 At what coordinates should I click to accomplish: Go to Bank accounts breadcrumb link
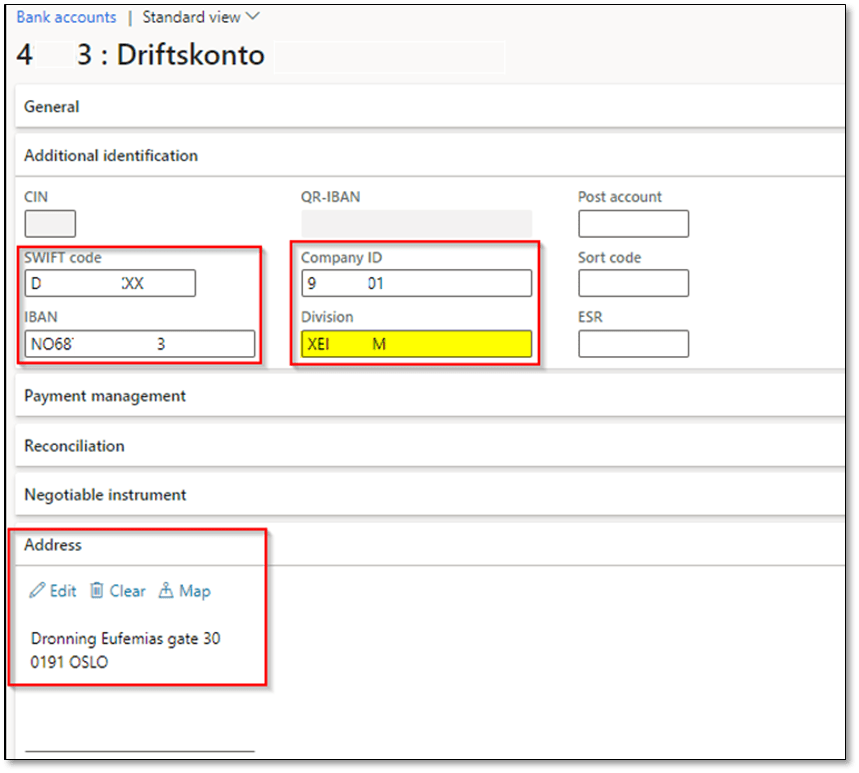[x=66, y=17]
